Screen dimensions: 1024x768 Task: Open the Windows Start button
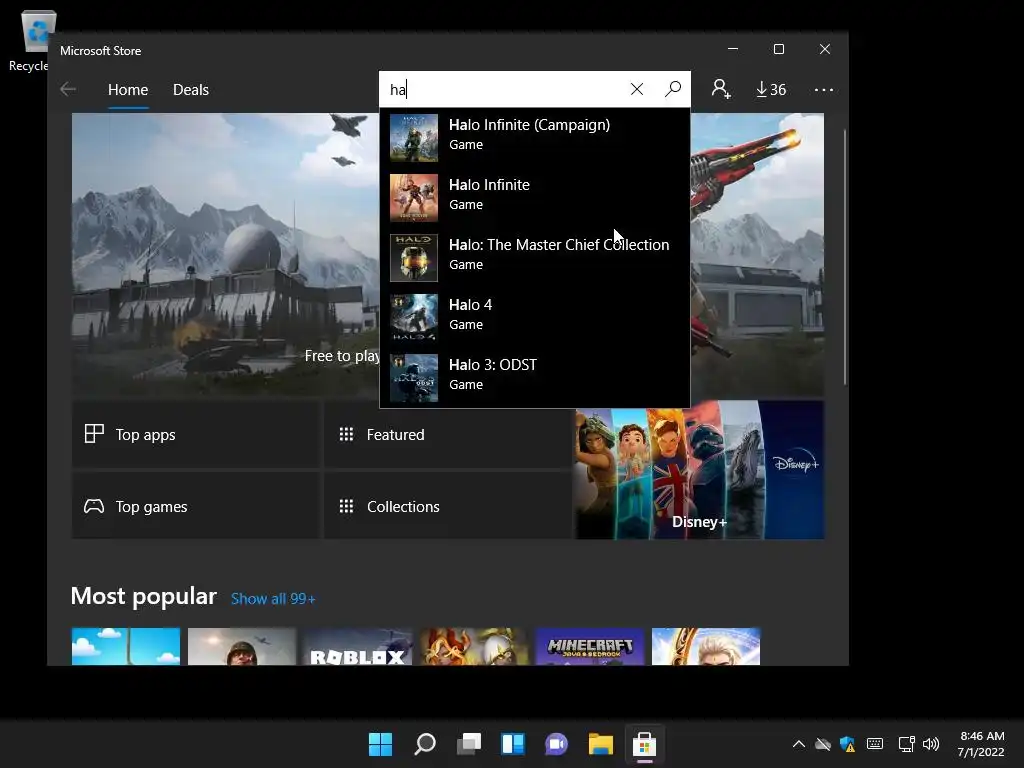(380, 744)
